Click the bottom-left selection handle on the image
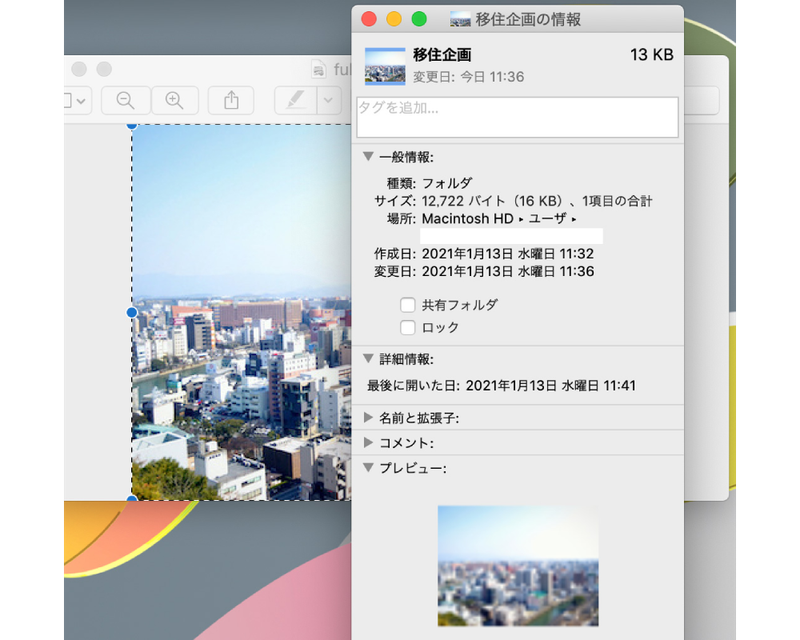 coord(132,498)
